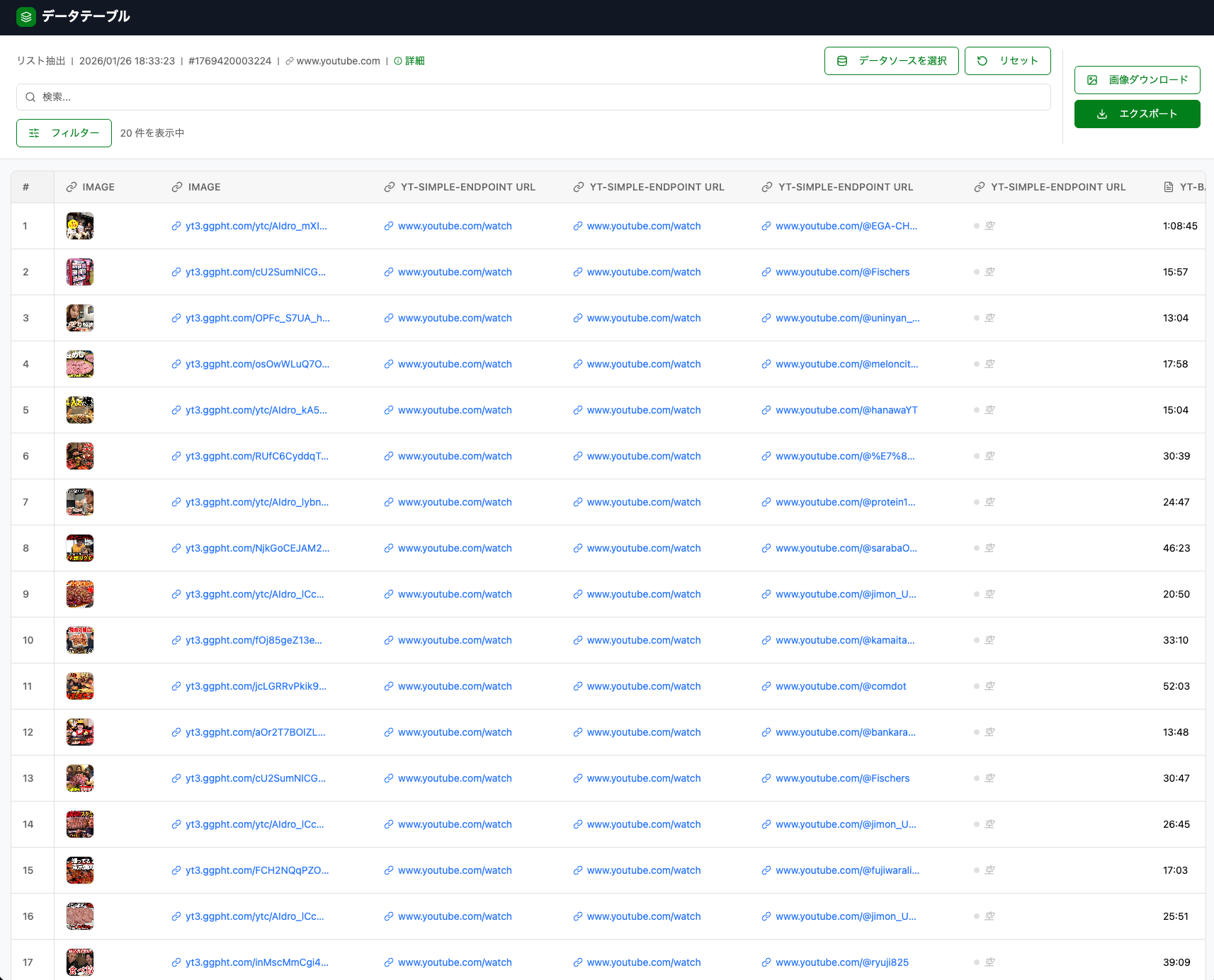Open the 詳細 details link

click(413, 61)
